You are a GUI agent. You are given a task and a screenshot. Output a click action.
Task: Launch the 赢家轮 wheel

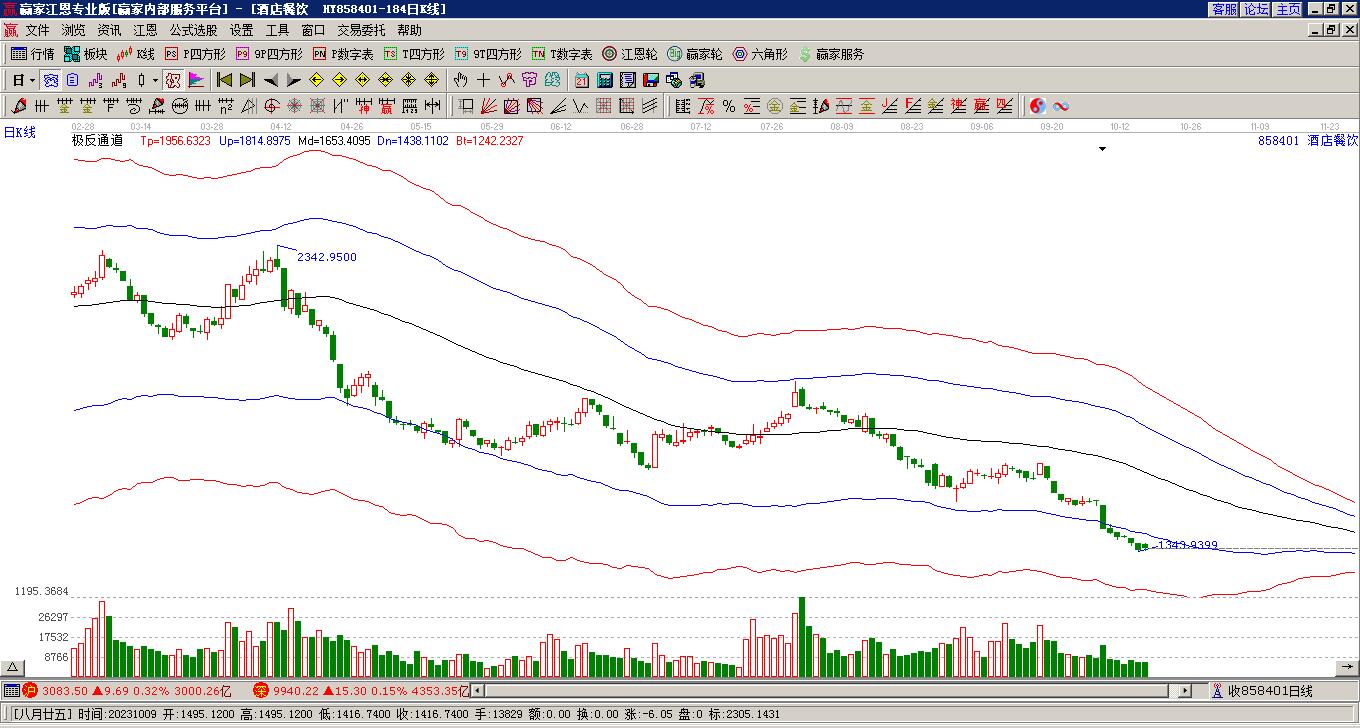coord(695,54)
